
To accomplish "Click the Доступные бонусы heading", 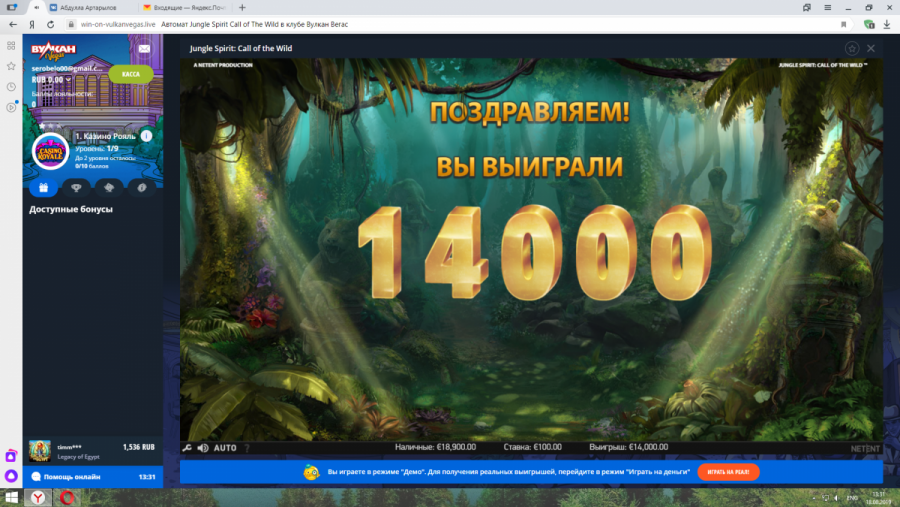I will tap(71, 209).
